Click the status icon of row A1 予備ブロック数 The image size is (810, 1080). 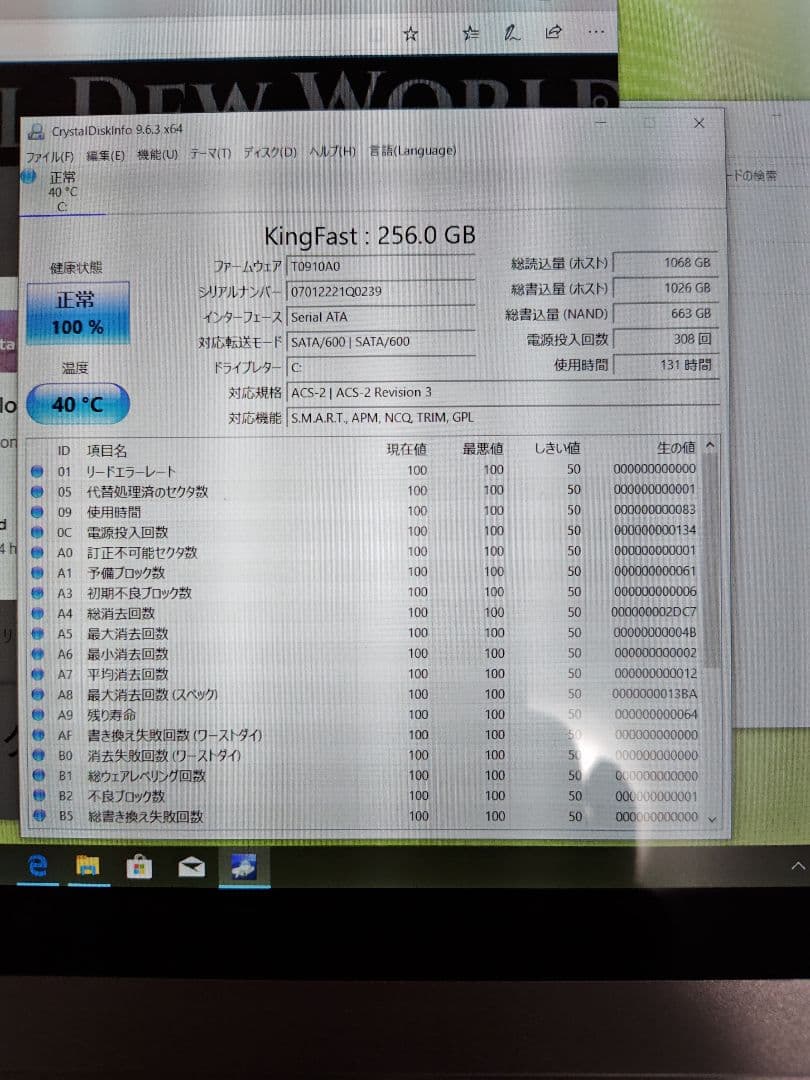(37, 572)
